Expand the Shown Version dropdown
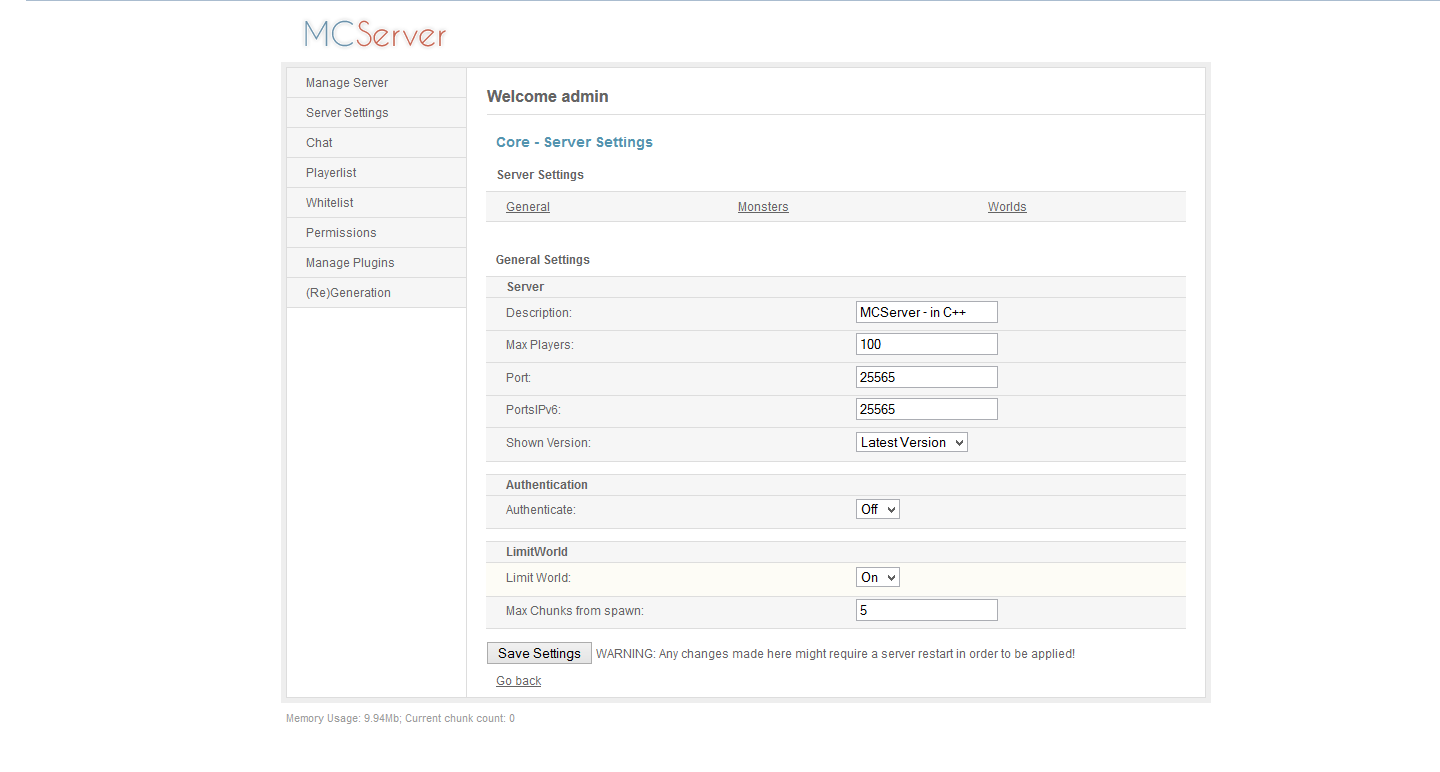Viewport: 1440px width, 772px height. (x=911, y=442)
